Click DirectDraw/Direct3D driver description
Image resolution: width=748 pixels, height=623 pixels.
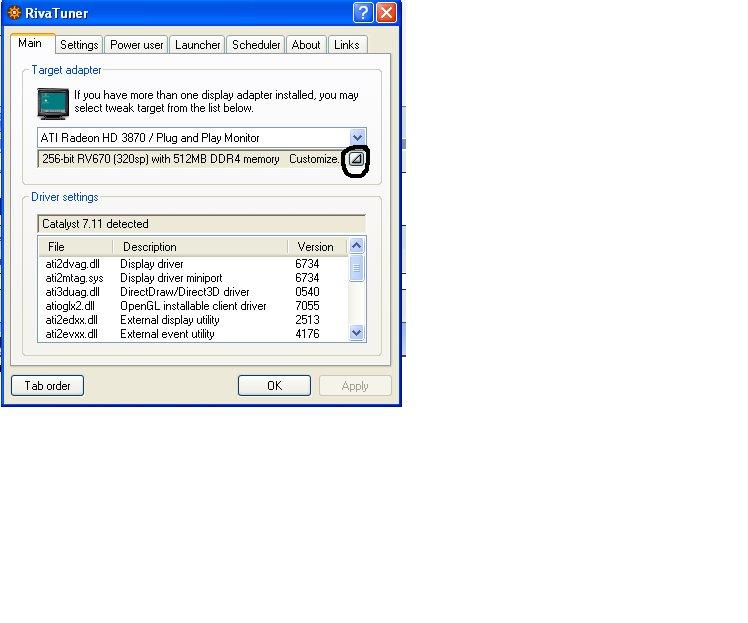tap(185, 292)
